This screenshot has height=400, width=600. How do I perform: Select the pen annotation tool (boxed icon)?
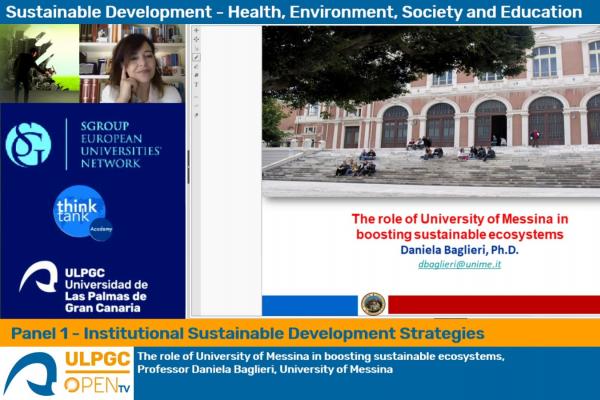(x=196, y=57)
